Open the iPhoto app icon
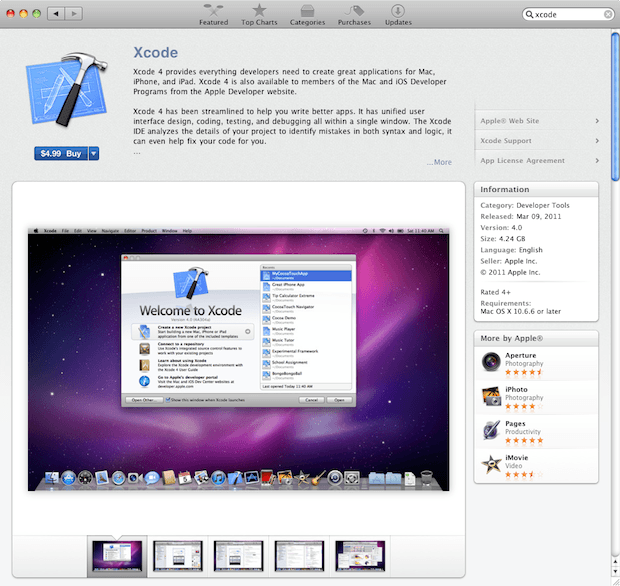620x586 pixels. pyautogui.click(x=491, y=396)
